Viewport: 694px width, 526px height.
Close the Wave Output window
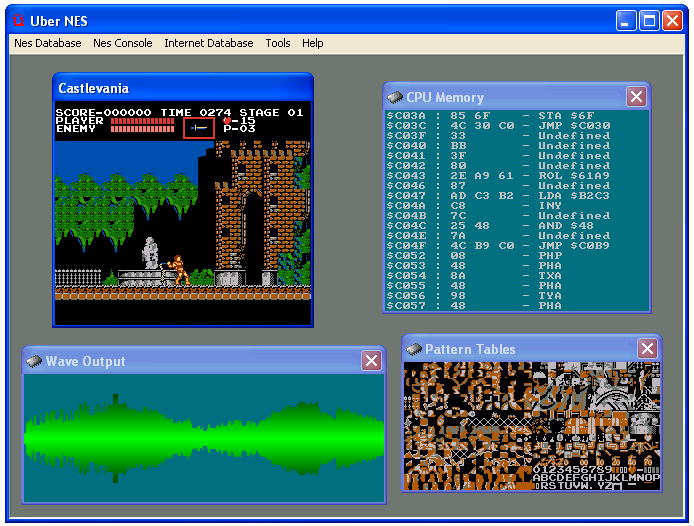[x=371, y=360]
